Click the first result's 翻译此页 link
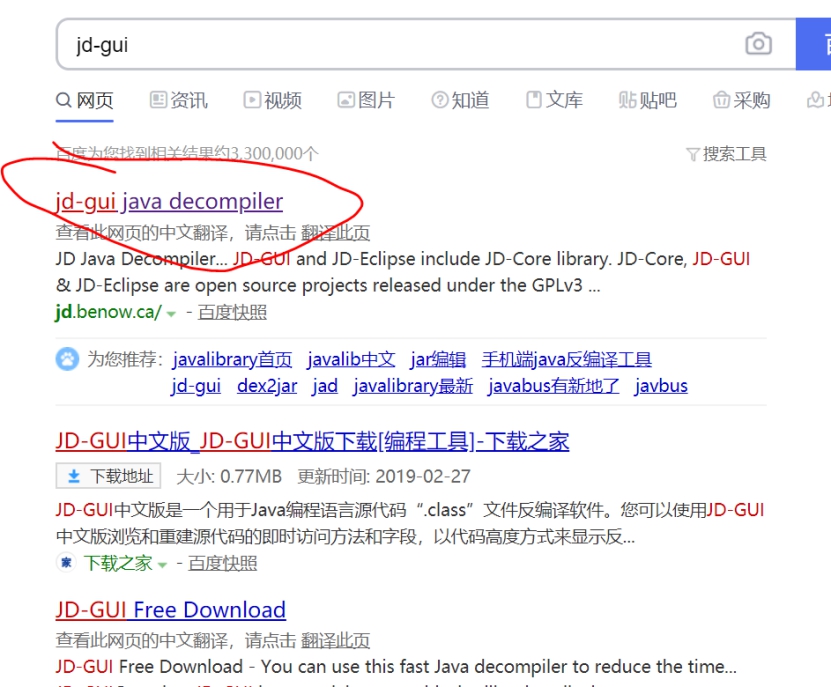This screenshot has width=831, height=687. pyautogui.click(x=335, y=233)
